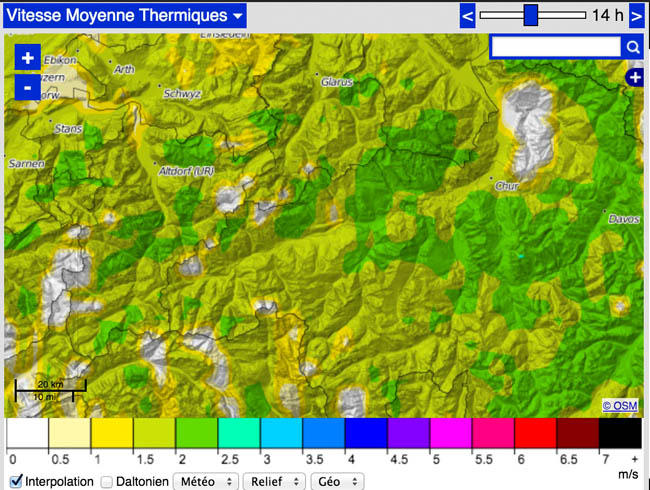Click the pale yellow 0.5 m/s legend swatch
Viewport: 650px width, 490px height.
coord(70,433)
